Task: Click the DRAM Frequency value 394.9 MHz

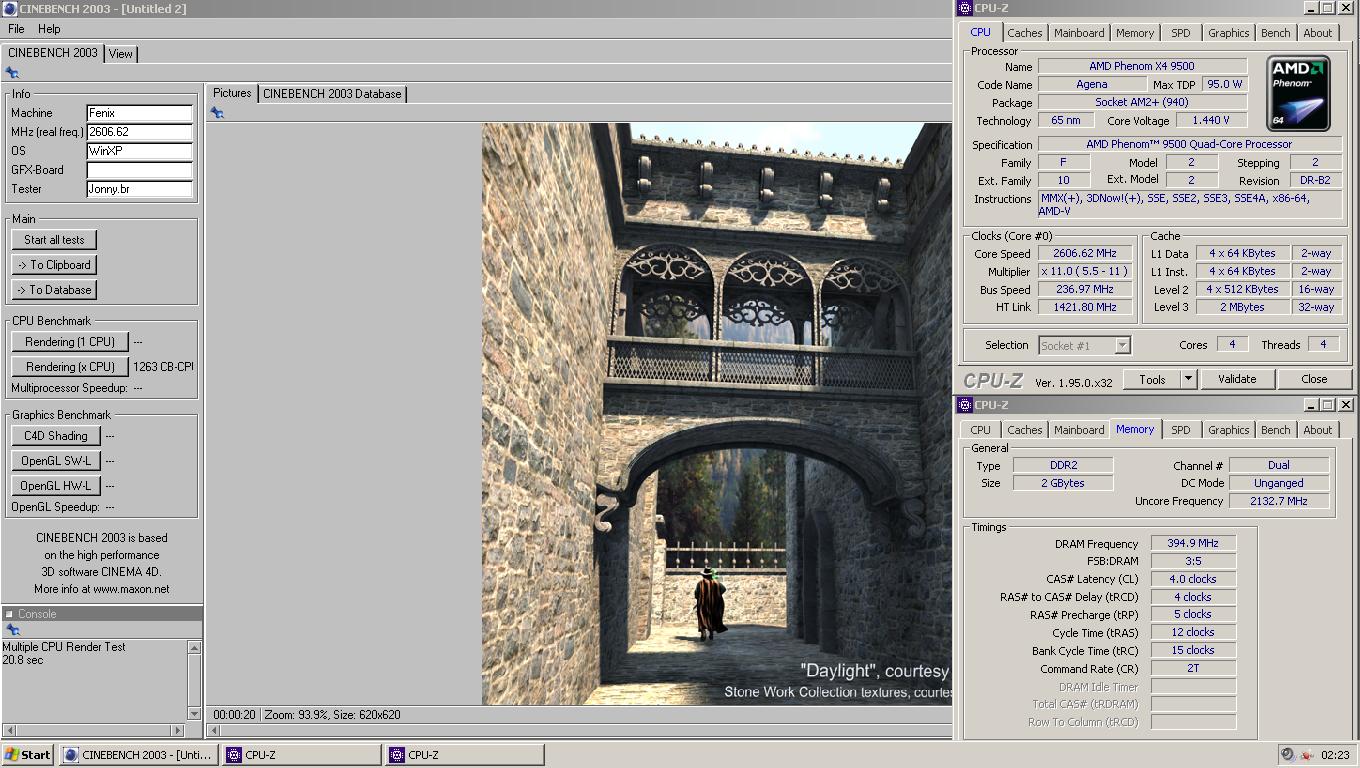Action: pyautogui.click(x=1193, y=543)
